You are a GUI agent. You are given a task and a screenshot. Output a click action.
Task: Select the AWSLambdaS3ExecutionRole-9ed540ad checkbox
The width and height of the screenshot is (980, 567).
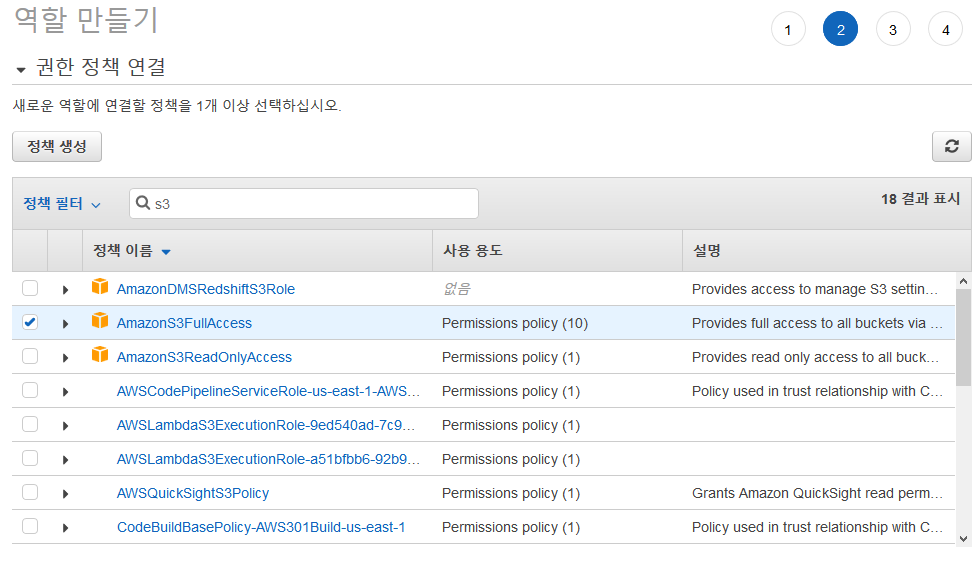[x=30, y=424]
